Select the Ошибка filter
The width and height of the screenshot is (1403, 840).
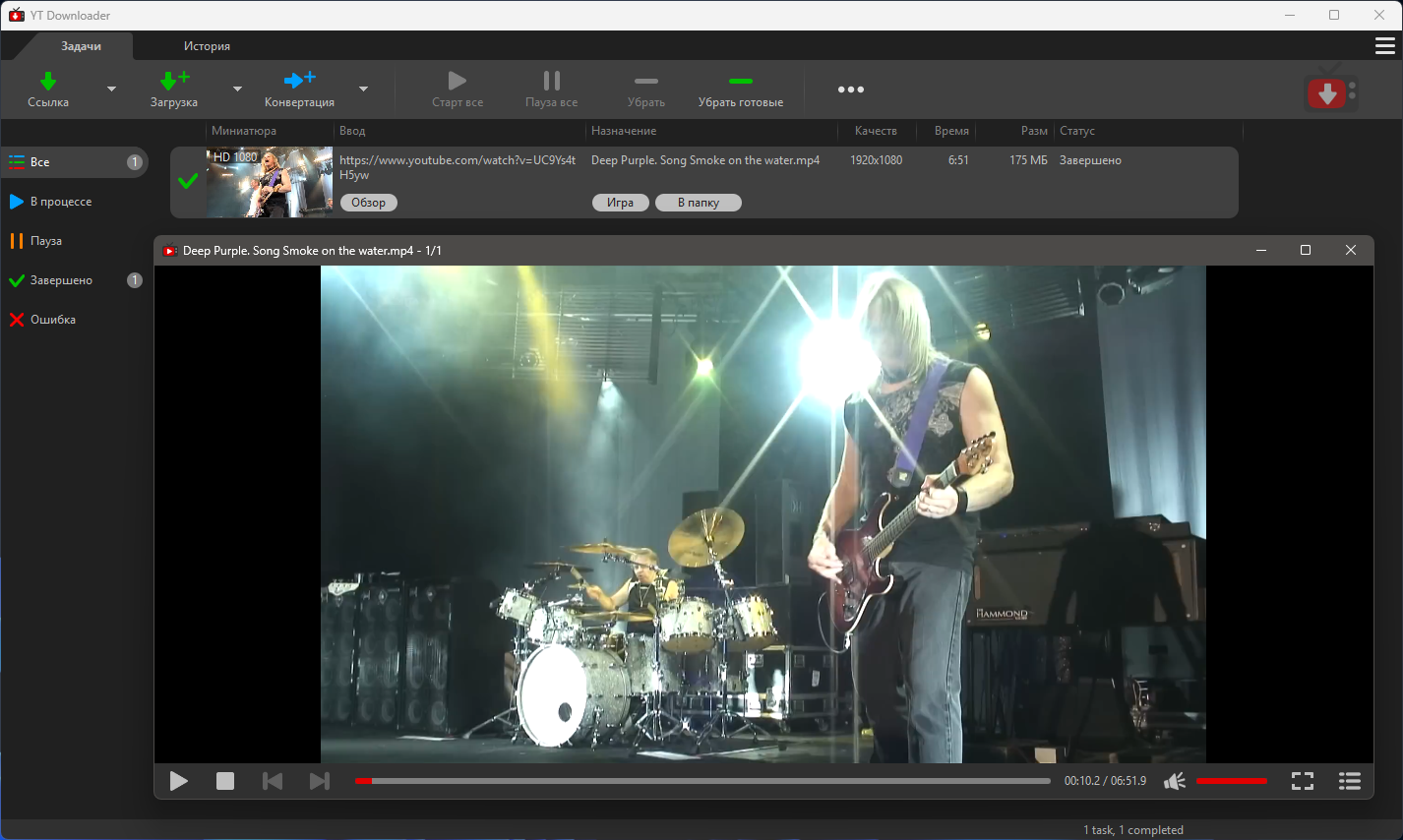coord(74,320)
